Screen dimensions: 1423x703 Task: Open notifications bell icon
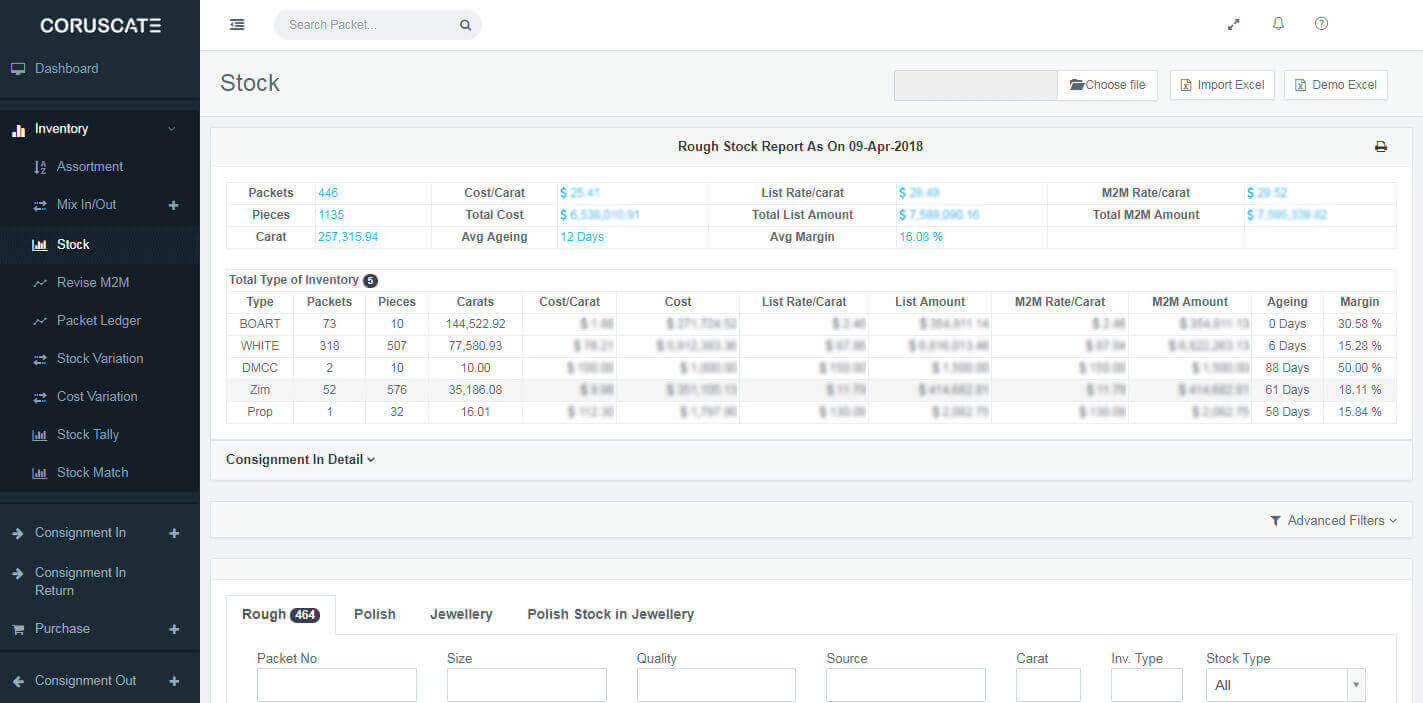[1278, 24]
